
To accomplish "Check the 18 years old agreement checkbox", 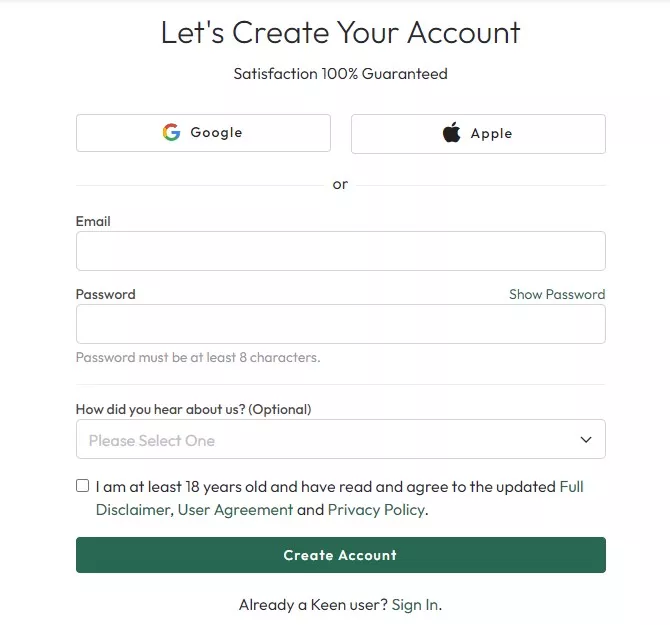I will [x=82, y=486].
